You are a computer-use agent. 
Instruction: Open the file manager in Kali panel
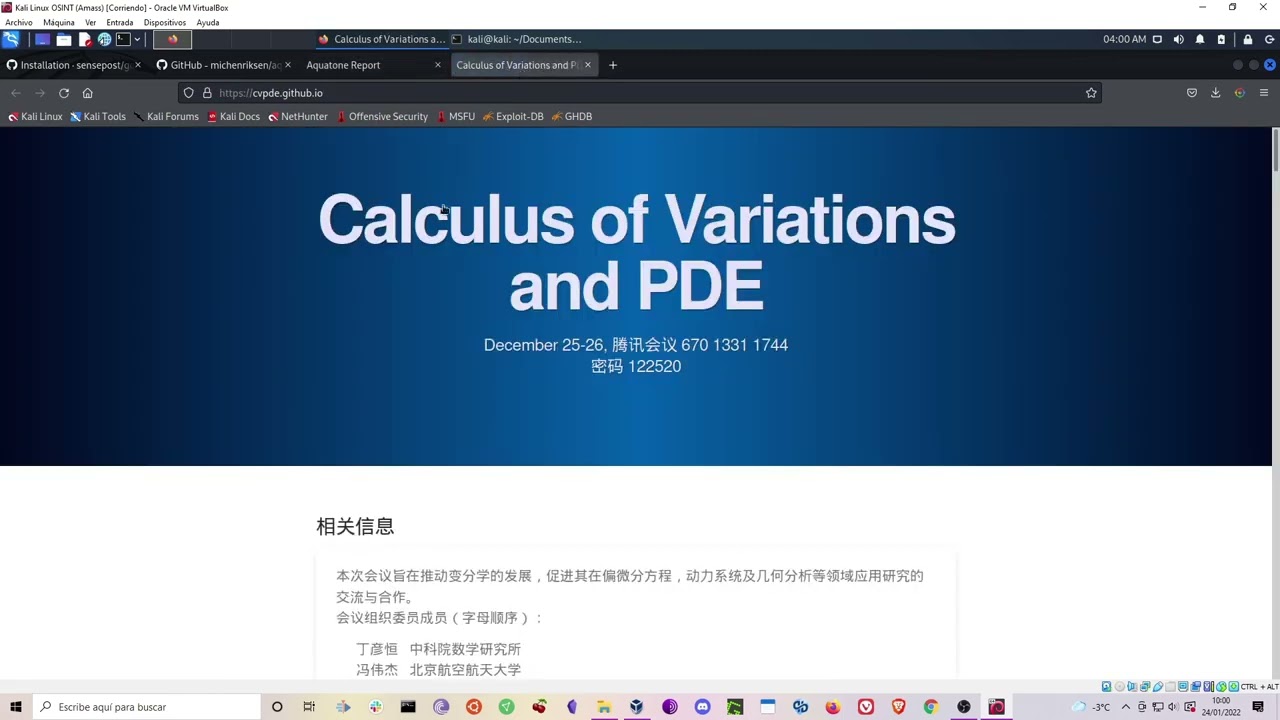coord(64,39)
